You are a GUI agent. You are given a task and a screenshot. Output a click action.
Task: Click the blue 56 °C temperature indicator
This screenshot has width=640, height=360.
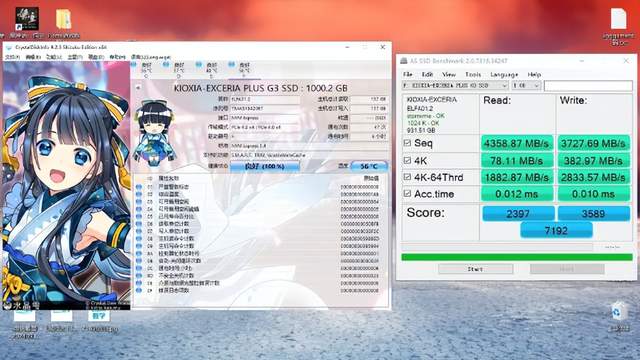(x=369, y=166)
